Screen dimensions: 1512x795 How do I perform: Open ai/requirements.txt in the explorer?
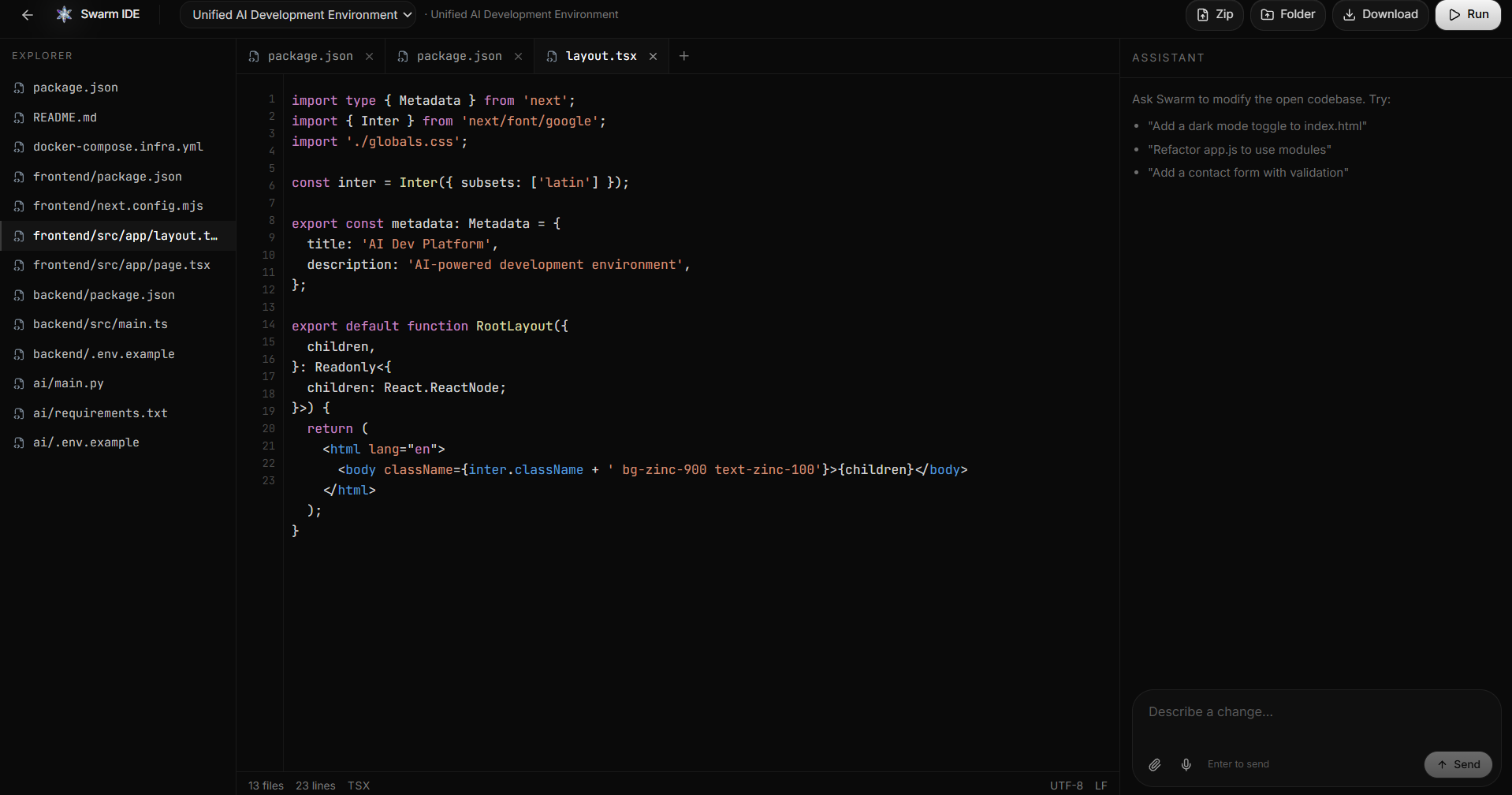pos(118,413)
